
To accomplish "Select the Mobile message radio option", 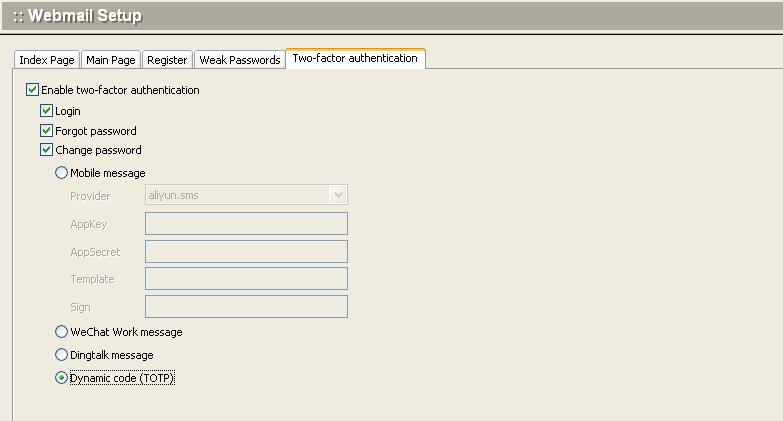I will point(62,173).
